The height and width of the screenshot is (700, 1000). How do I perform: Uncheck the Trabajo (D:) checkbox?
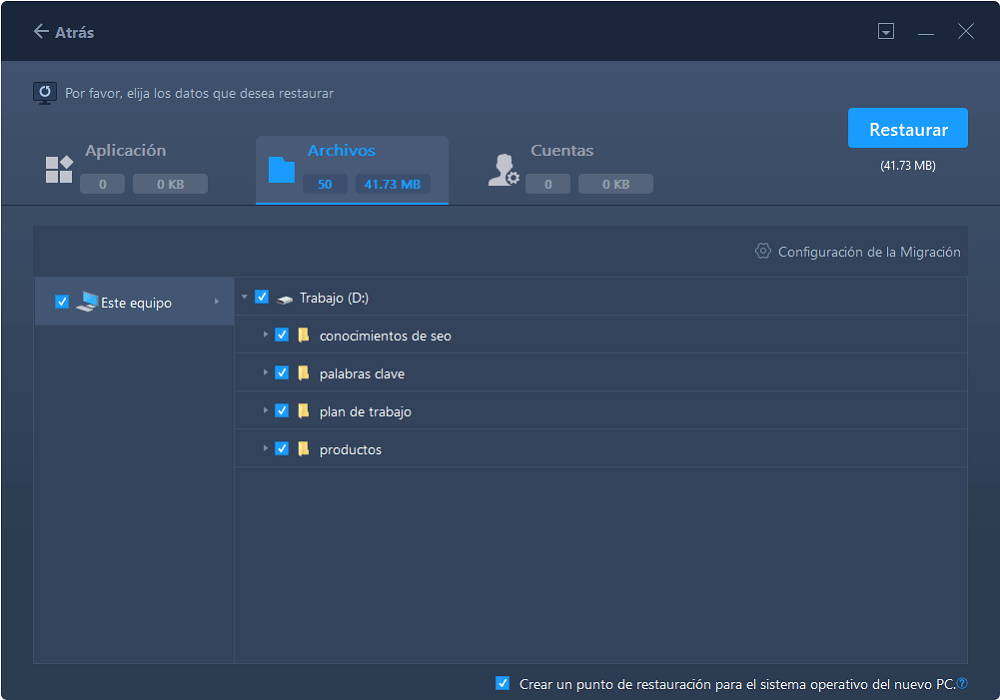coord(261,297)
